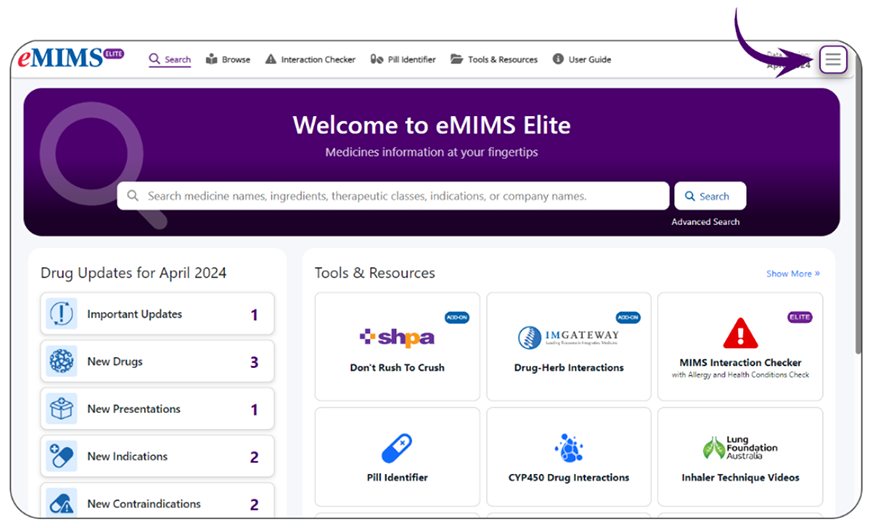Click the ELITE badge on Interaction Checker card

click(x=800, y=317)
